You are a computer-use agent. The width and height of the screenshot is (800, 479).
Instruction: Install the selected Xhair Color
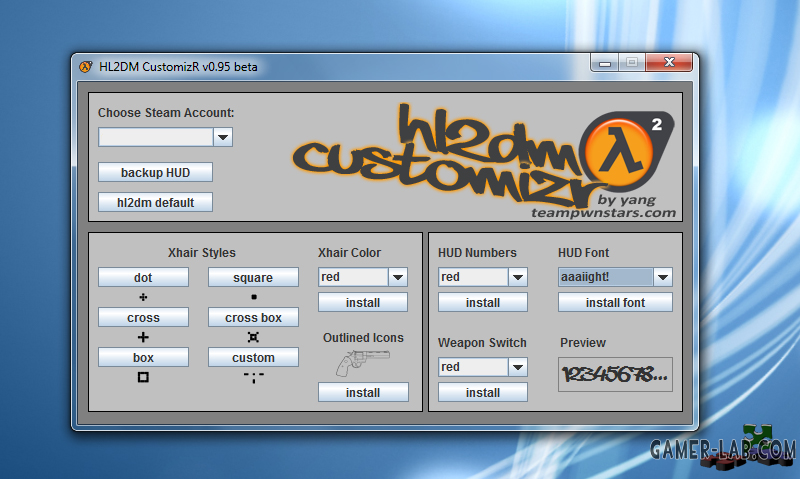pos(363,302)
